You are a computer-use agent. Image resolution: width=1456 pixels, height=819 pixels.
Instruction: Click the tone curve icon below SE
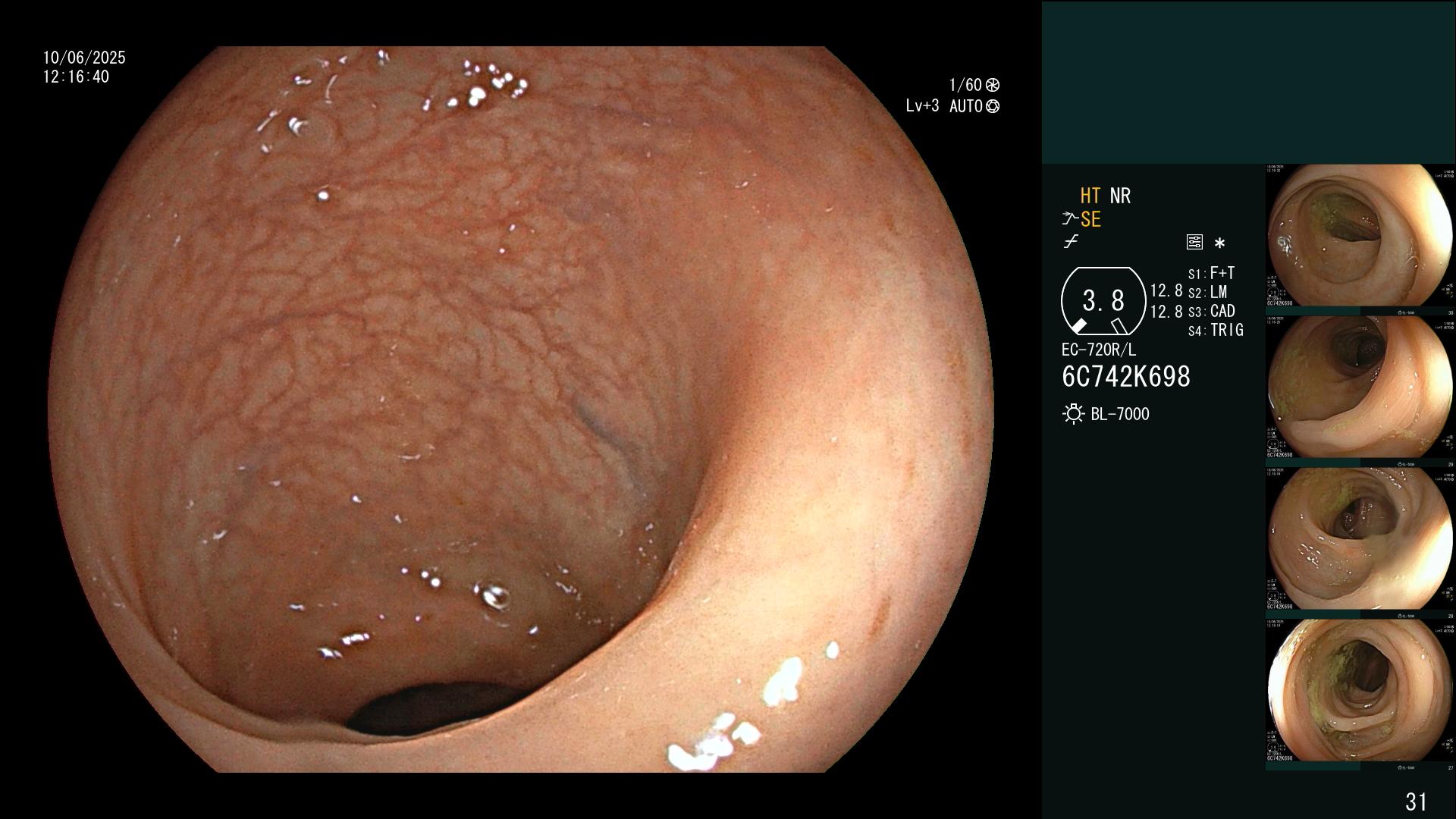[1071, 242]
